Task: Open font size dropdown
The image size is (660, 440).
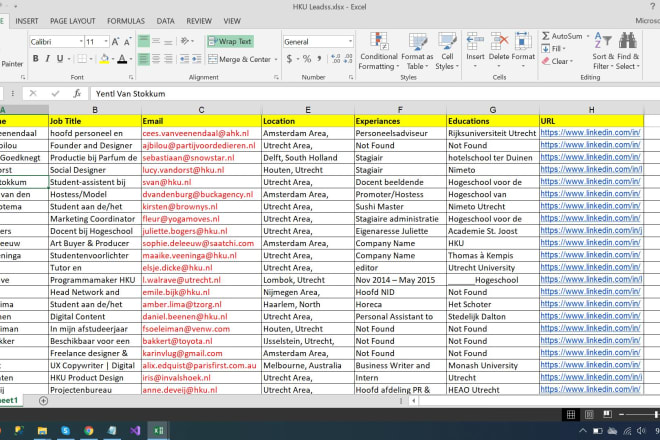Action: tap(106, 41)
